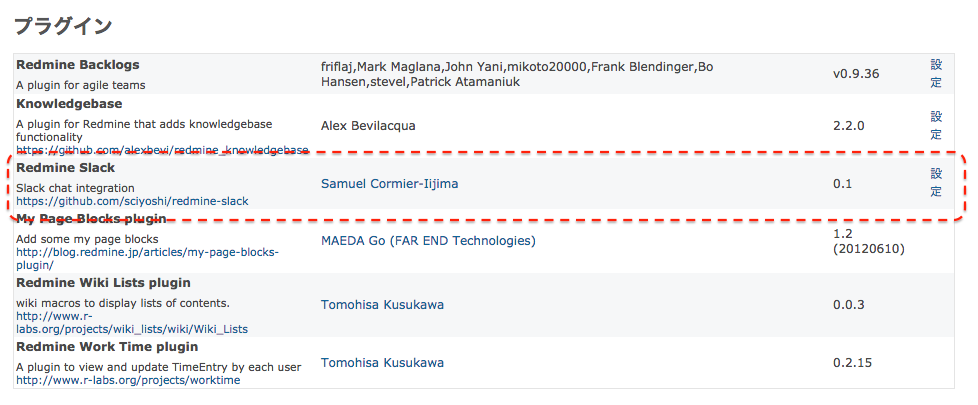Click the プラグイン page heading
Viewport: 978px width, 405px height.
click(x=62, y=26)
